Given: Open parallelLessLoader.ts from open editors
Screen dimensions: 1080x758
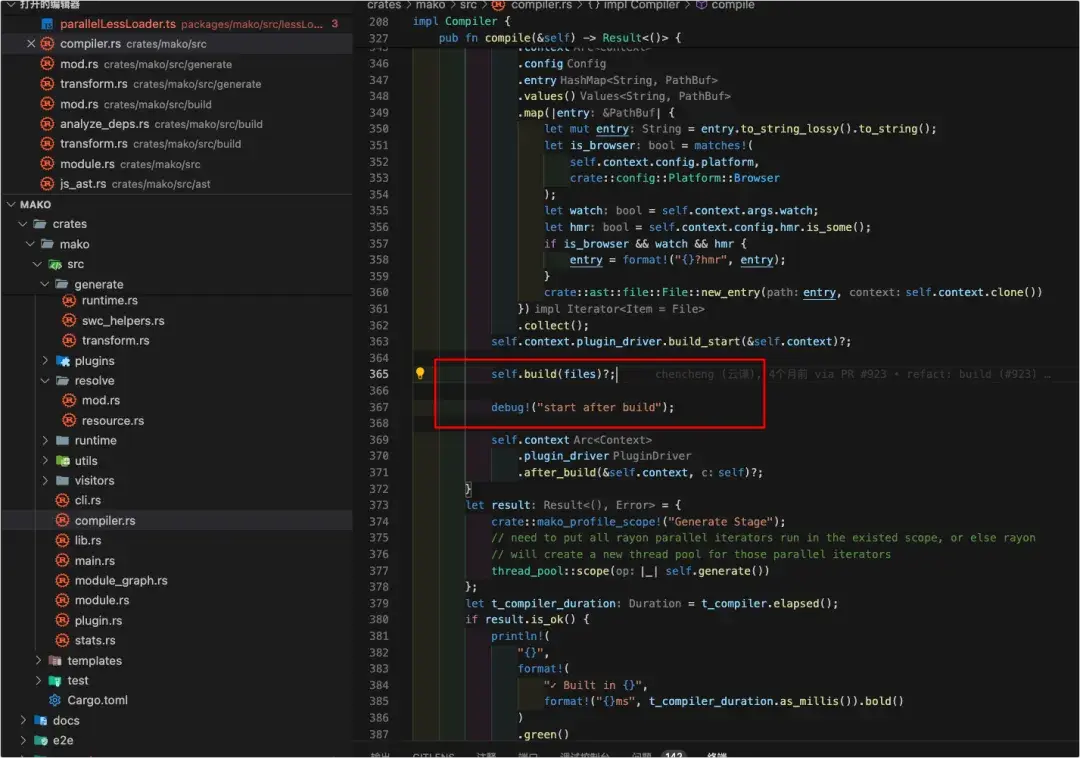Looking at the screenshot, I should [x=177, y=24].
